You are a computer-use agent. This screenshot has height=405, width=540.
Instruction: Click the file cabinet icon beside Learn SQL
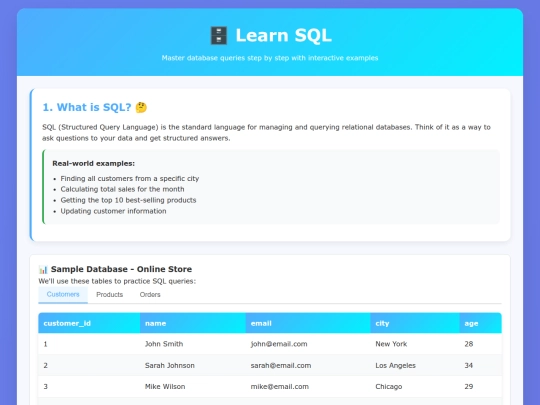pos(219,35)
